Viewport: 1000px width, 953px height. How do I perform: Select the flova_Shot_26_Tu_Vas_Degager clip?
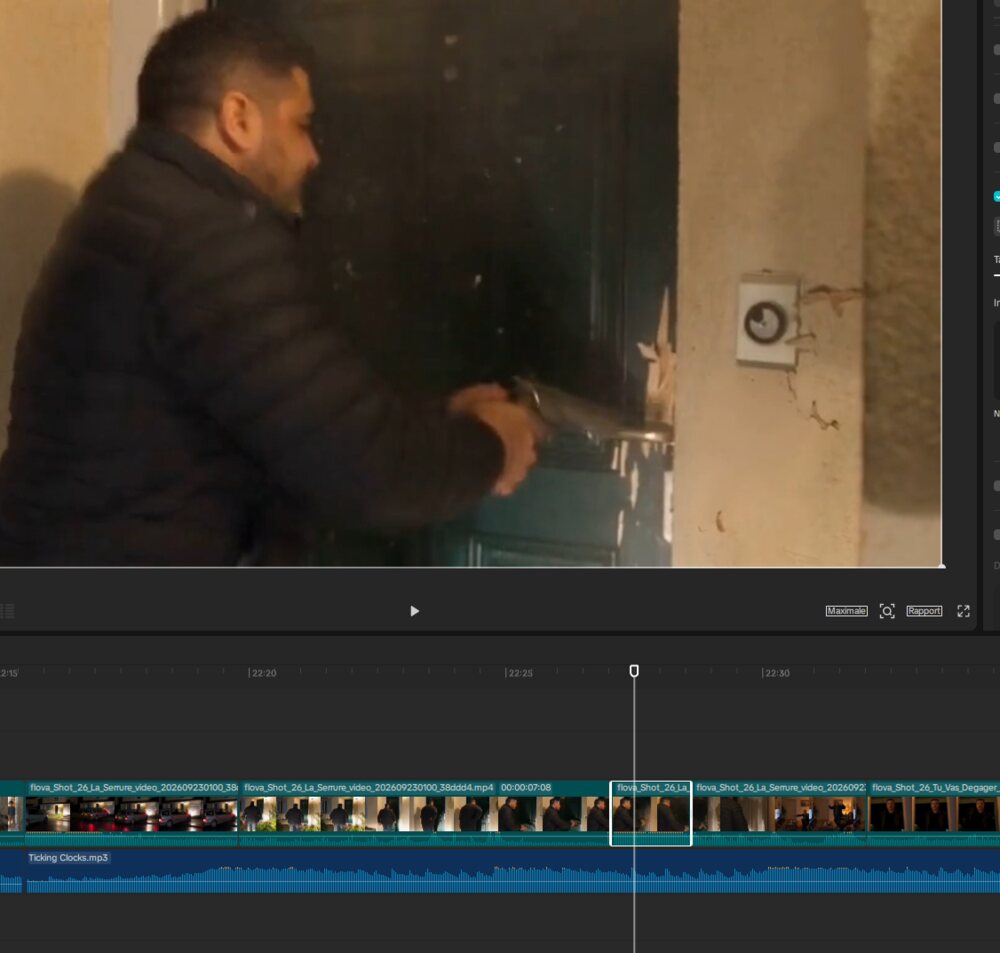(934, 813)
